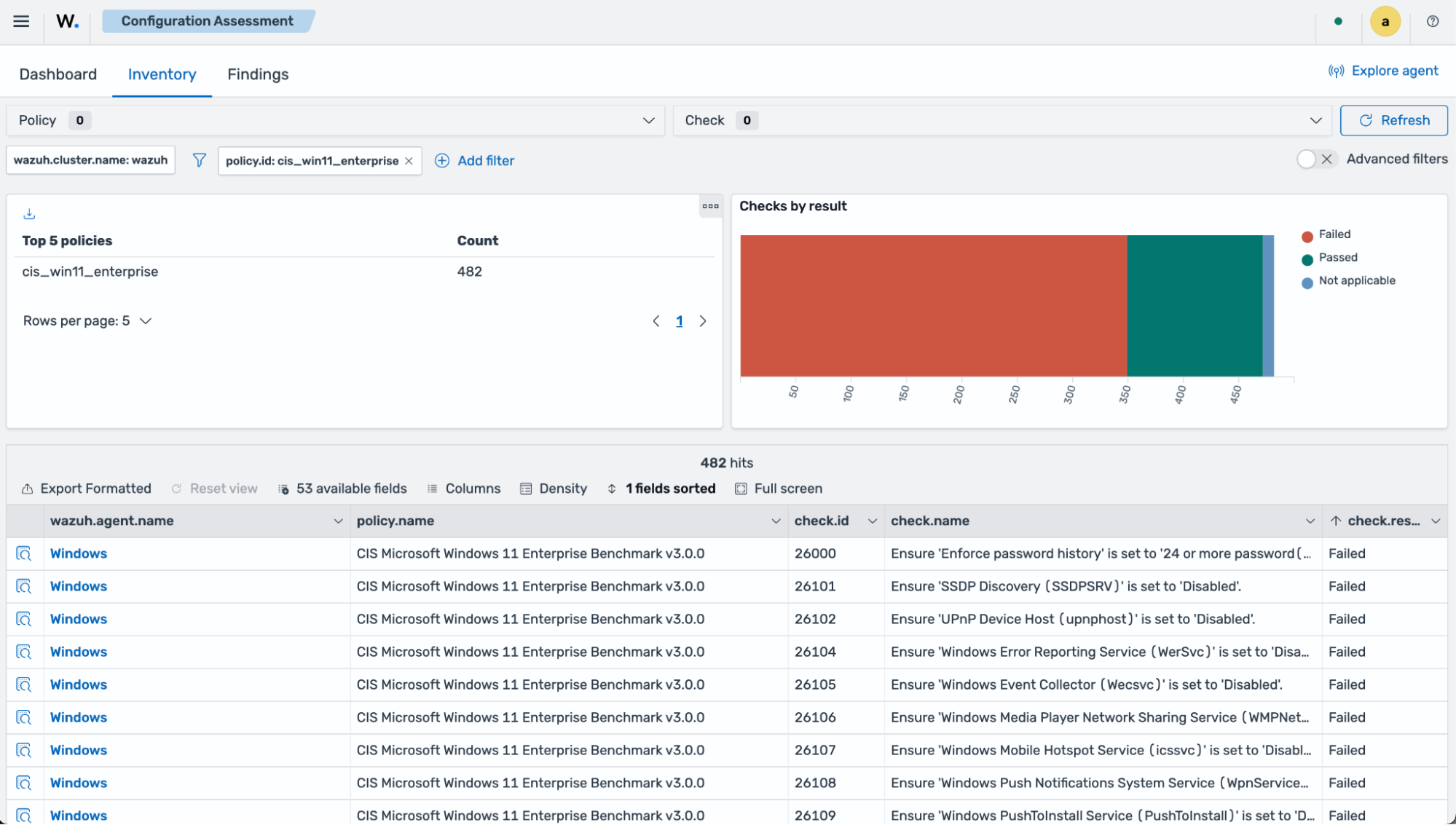Open the hamburger navigation menu

tap(21, 21)
